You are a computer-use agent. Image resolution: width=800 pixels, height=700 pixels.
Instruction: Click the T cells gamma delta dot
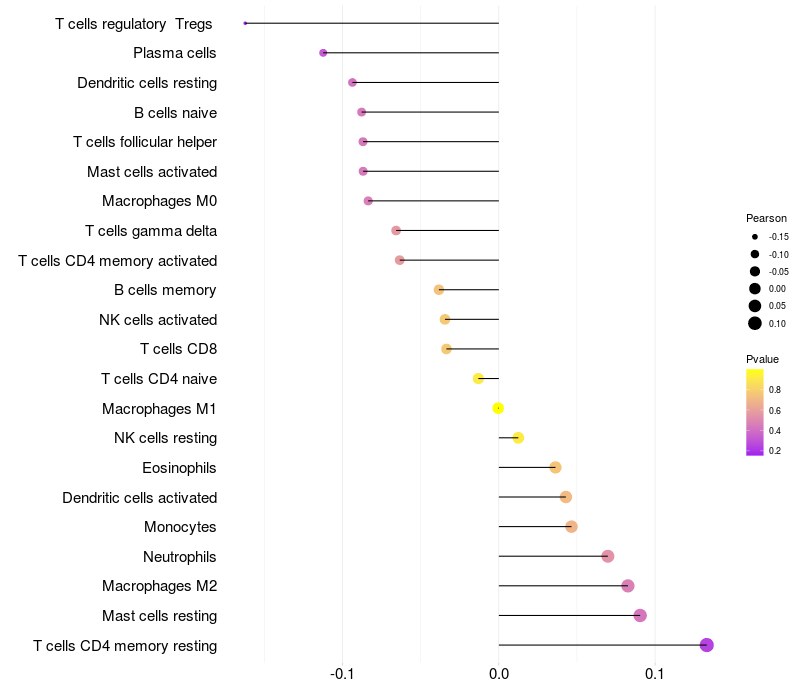396,231
